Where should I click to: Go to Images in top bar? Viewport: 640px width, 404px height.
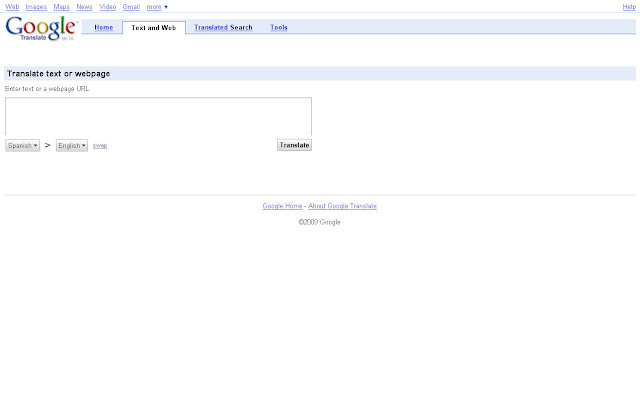coord(36,7)
